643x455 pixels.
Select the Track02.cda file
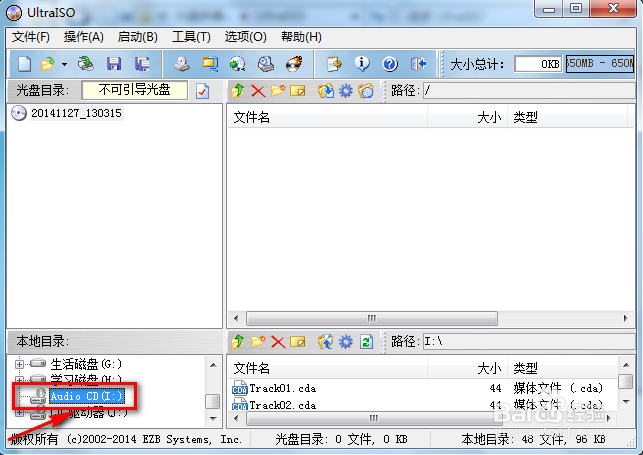click(282, 405)
